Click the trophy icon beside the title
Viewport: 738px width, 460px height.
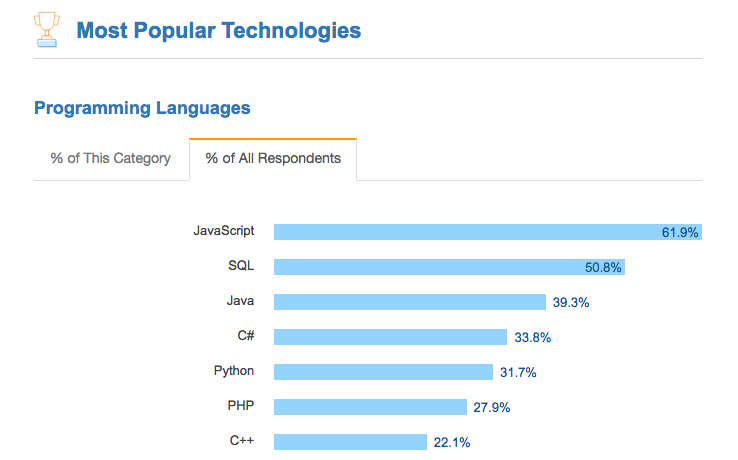pyautogui.click(x=47, y=30)
